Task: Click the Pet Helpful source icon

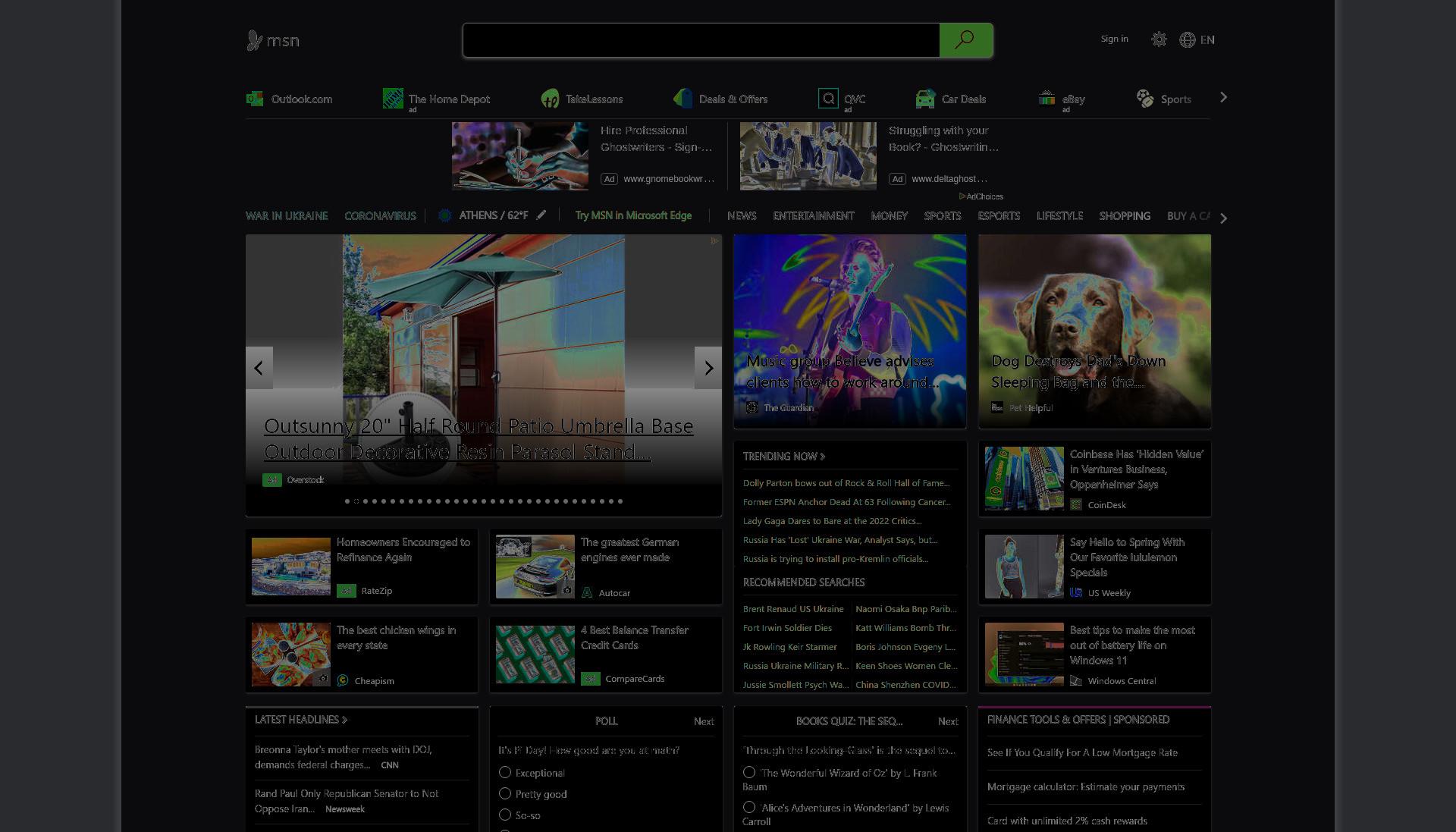Action: 997,407
